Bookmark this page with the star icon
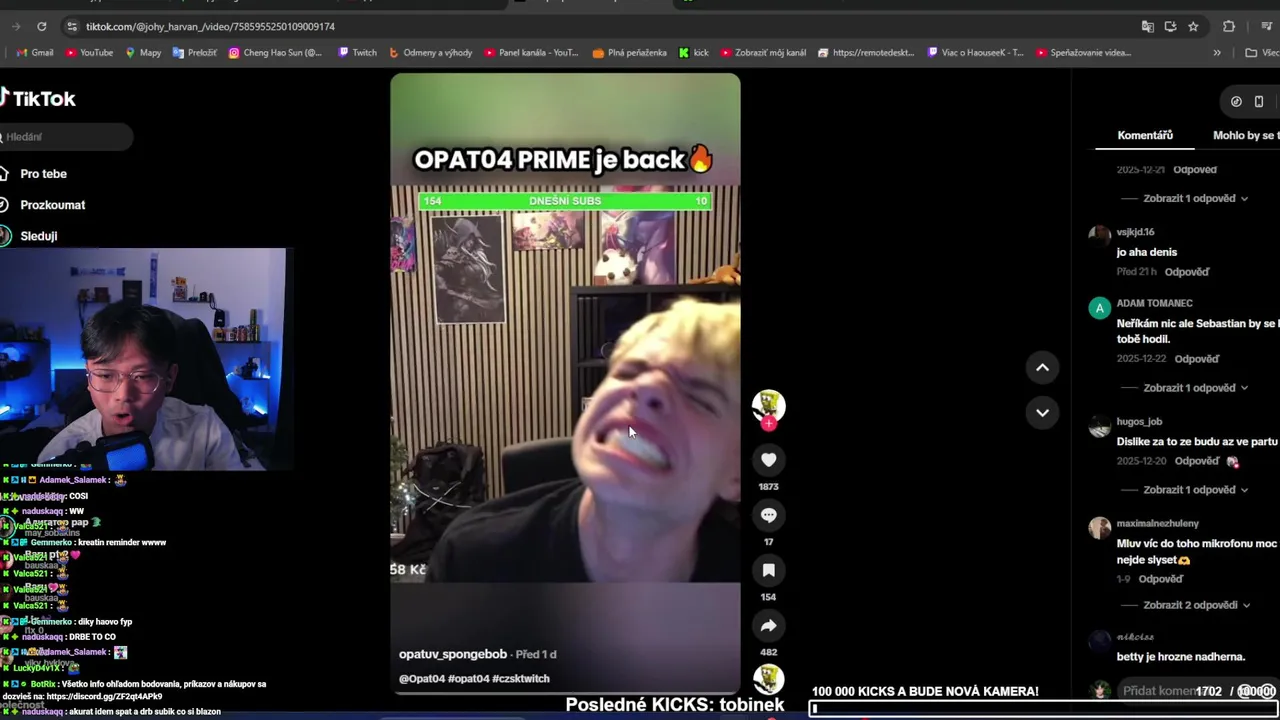The width and height of the screenshot is (1280, 720). 1193,26
